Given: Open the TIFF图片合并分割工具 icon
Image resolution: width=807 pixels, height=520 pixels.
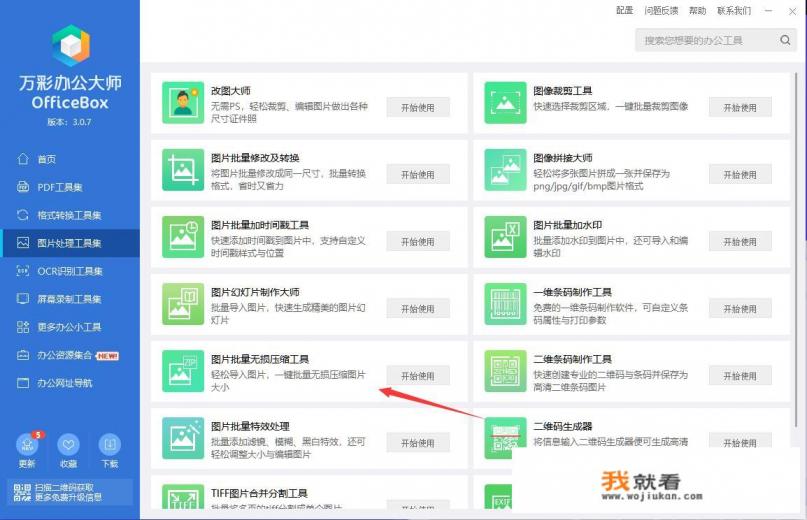Looking at the screenshot, I should [183, 496].
